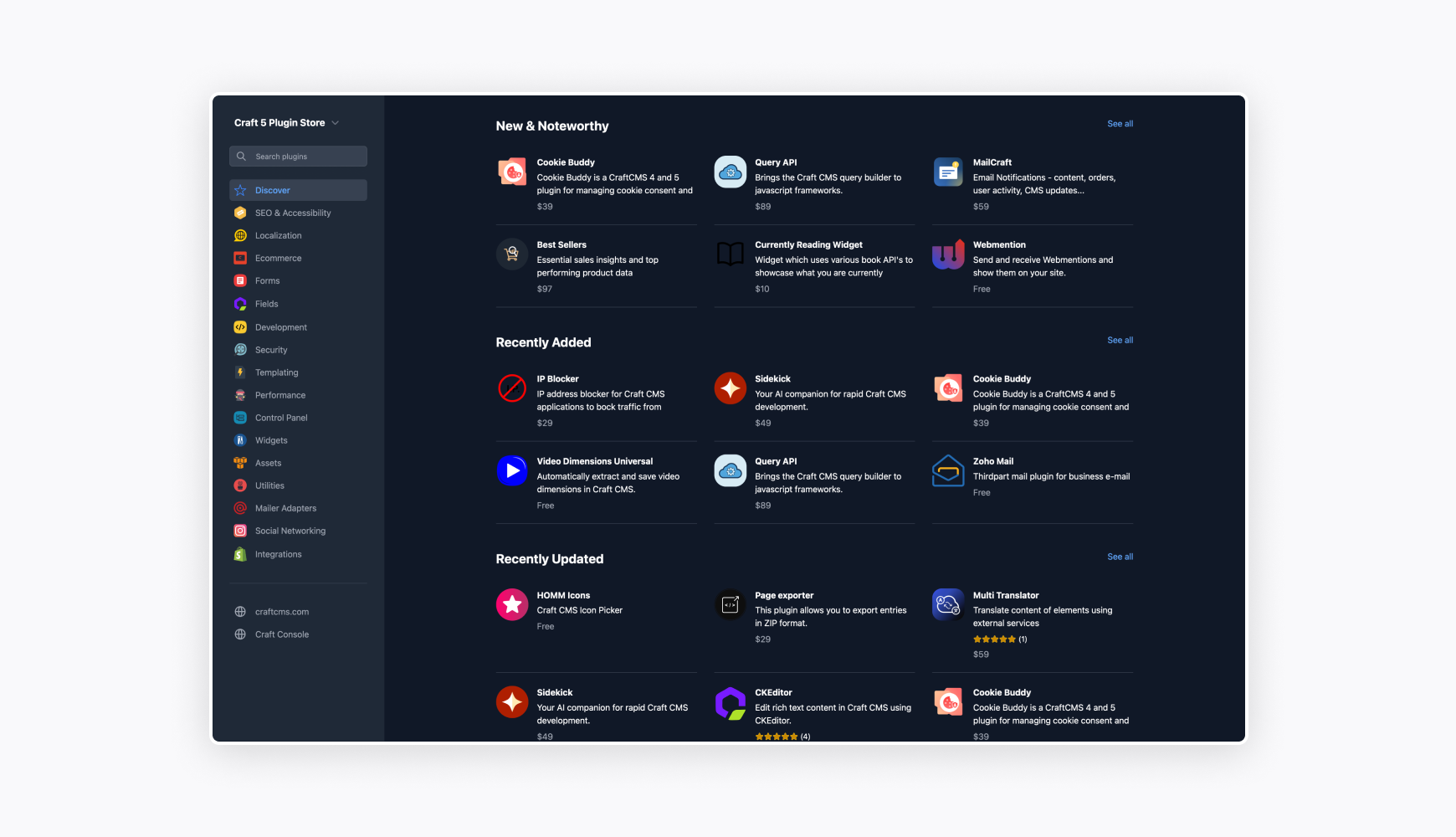Open the IP Blocker plugin title

click(x=557, y=379)
